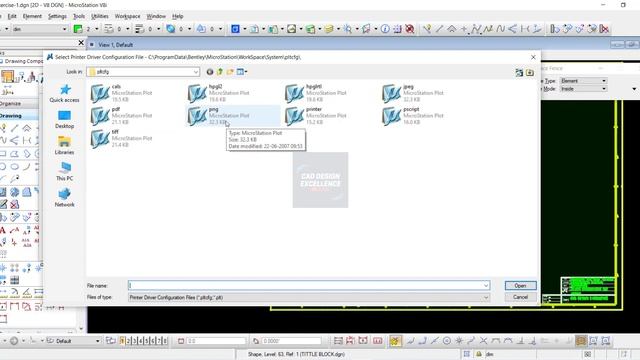Select the Place Text tool in Drawing tasks

3,230
